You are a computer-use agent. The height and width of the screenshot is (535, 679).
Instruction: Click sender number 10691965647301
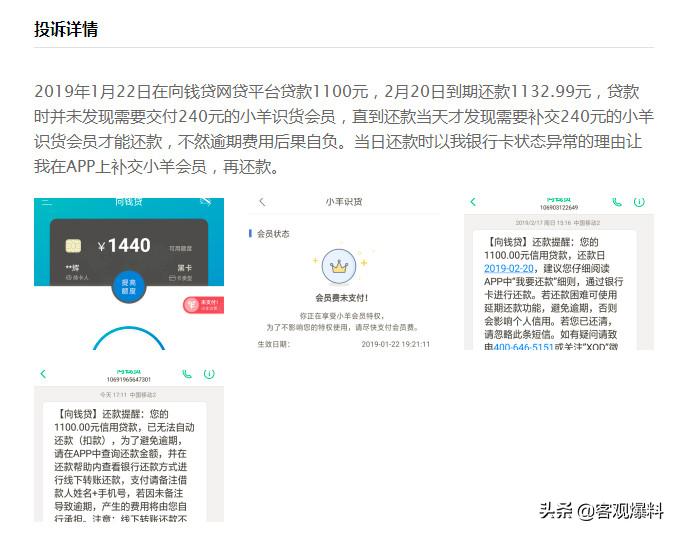[129, 380]
